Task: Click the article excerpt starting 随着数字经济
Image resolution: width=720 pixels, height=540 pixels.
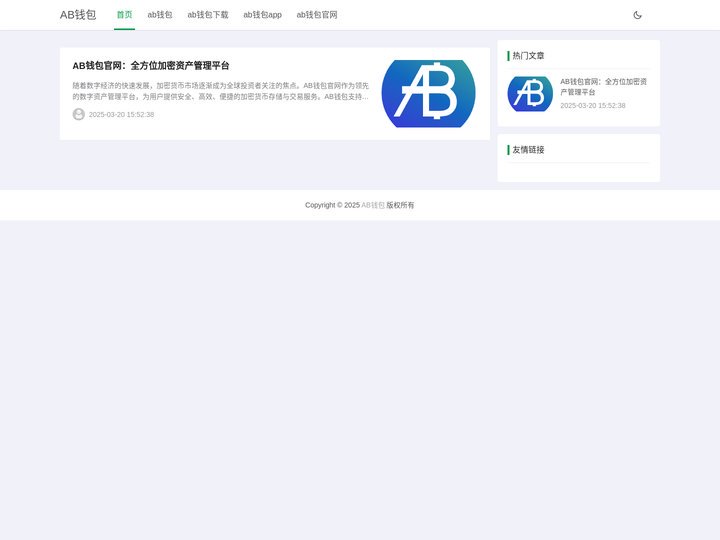Action: click(220, 91)
